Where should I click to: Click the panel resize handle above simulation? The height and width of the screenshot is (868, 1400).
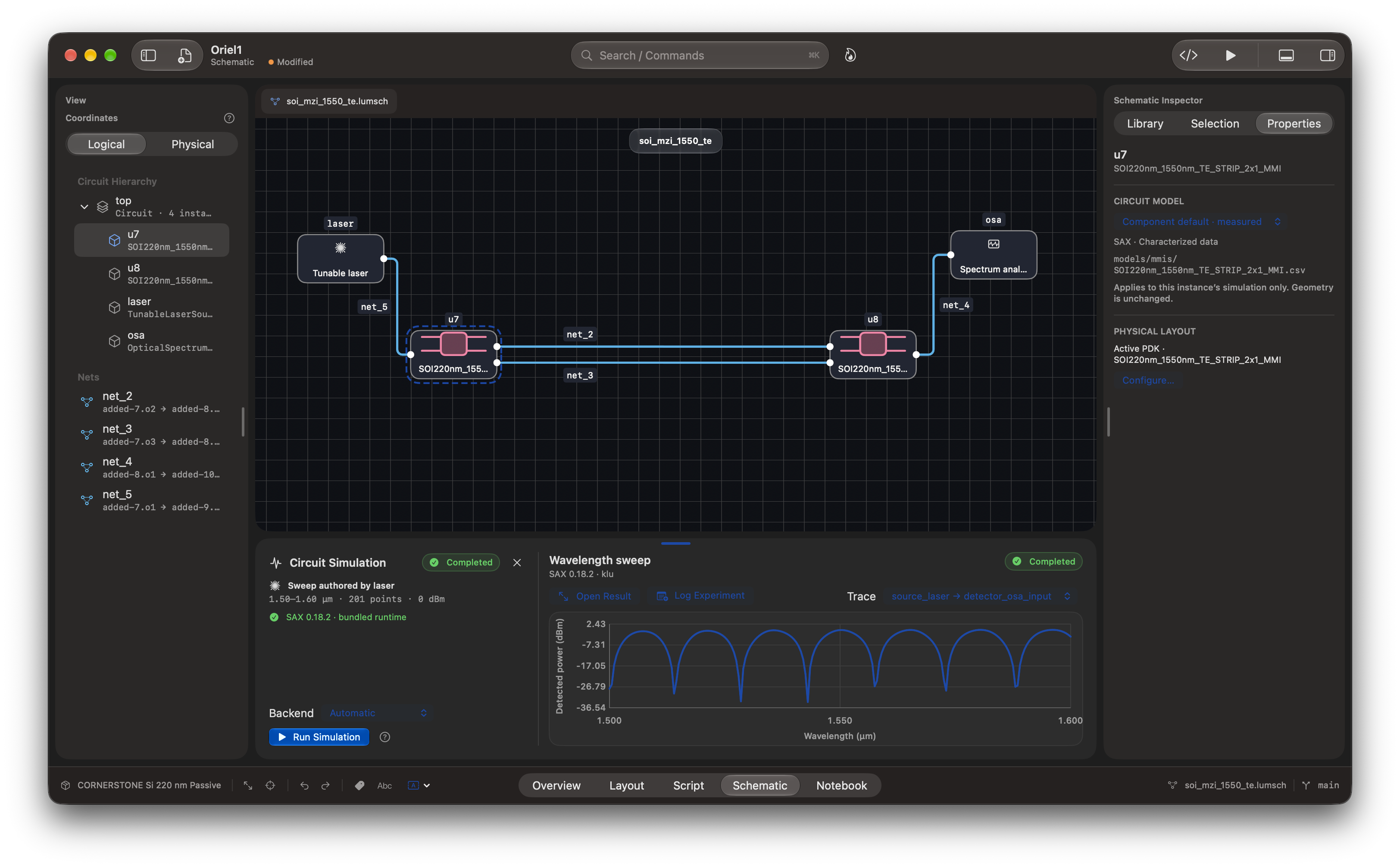(x=675, y=543)
